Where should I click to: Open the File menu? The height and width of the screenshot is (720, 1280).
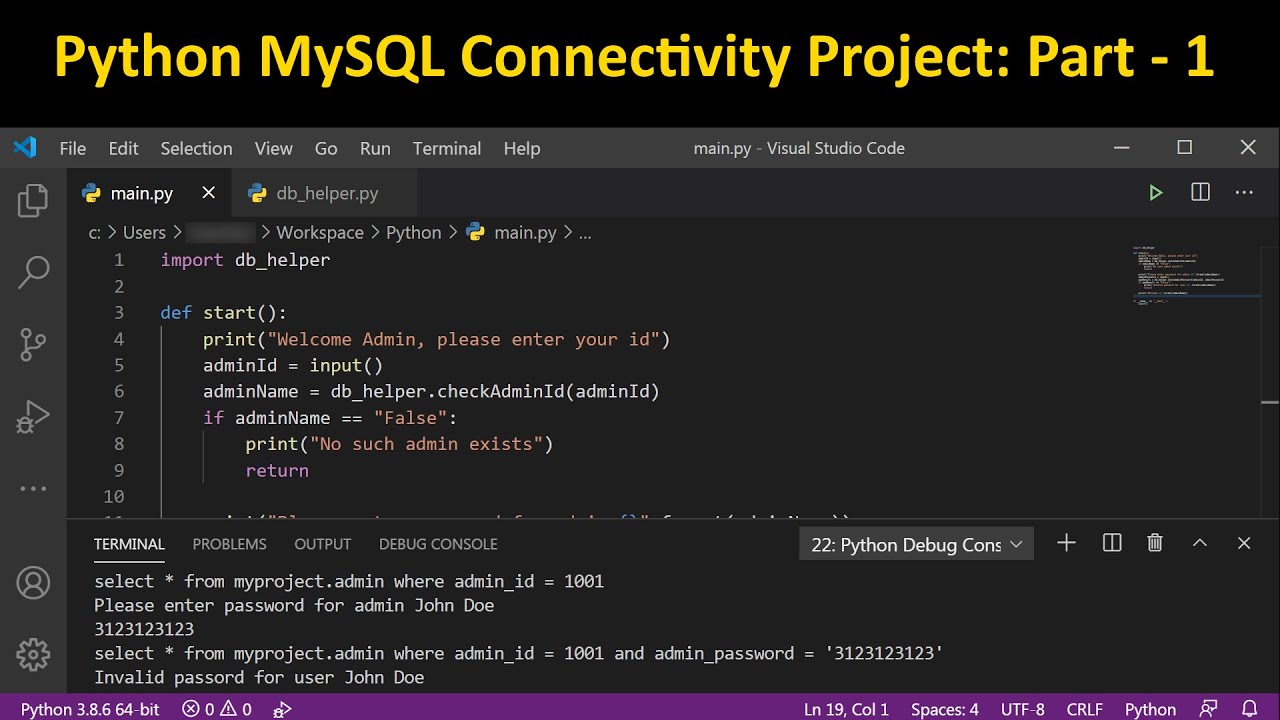(73, 148)
